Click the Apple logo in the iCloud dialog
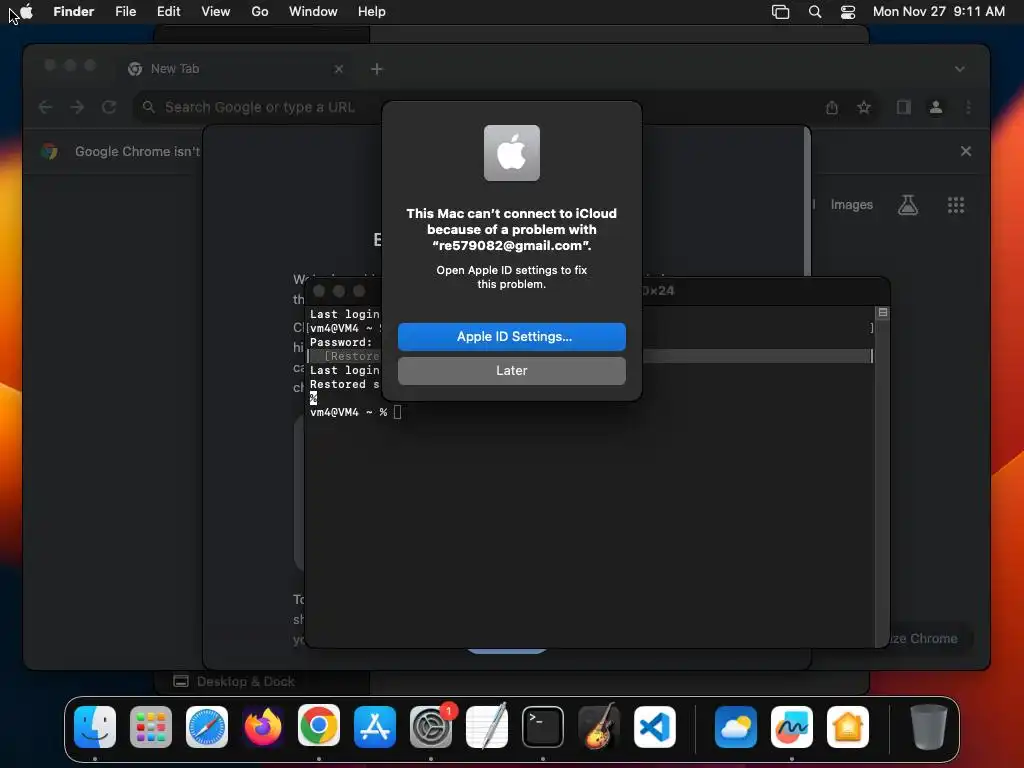Image resolution: width=1024 pixels, height=768 pixels. point(511,153)
